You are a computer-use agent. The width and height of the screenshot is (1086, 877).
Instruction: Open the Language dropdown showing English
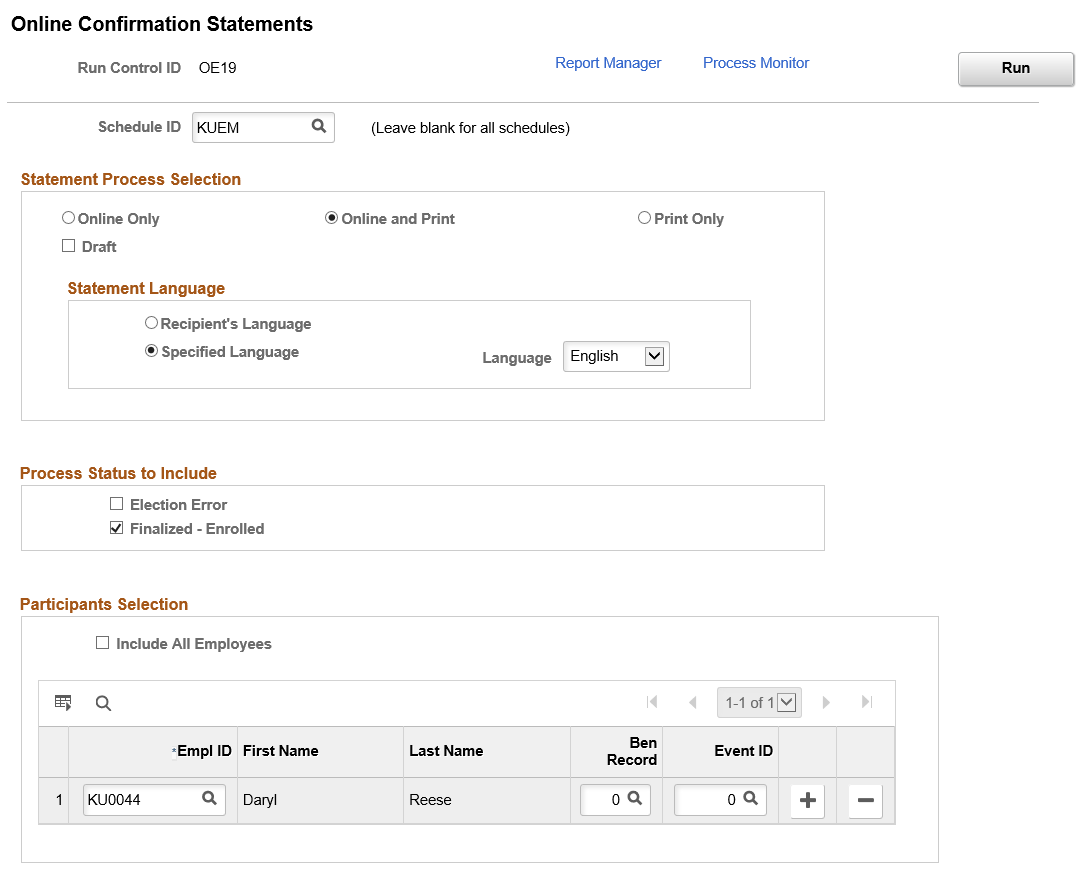[x=616, y=356]
